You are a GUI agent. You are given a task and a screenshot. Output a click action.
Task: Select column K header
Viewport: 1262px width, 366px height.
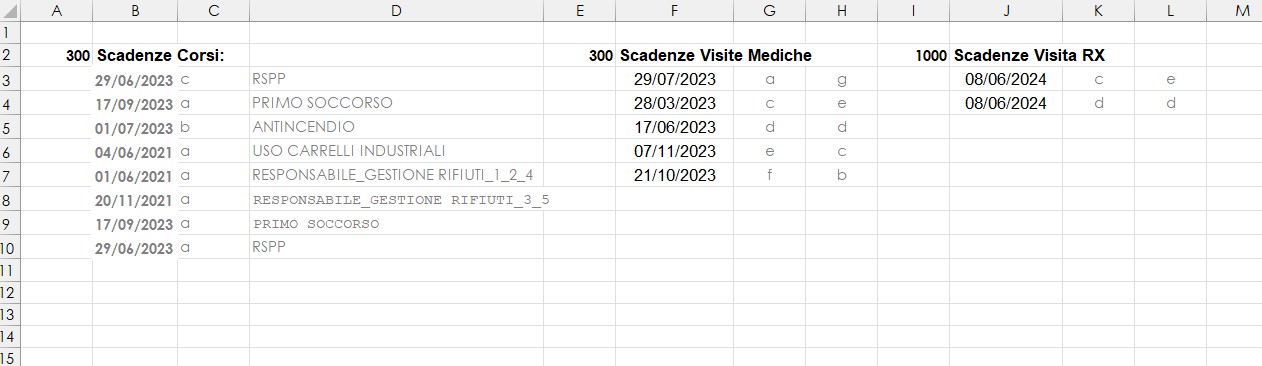(x=1098, y=11)
